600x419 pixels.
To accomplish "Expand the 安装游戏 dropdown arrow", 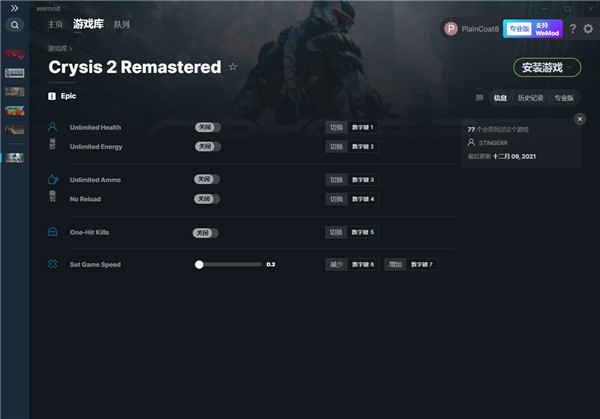I will point(571,67).
